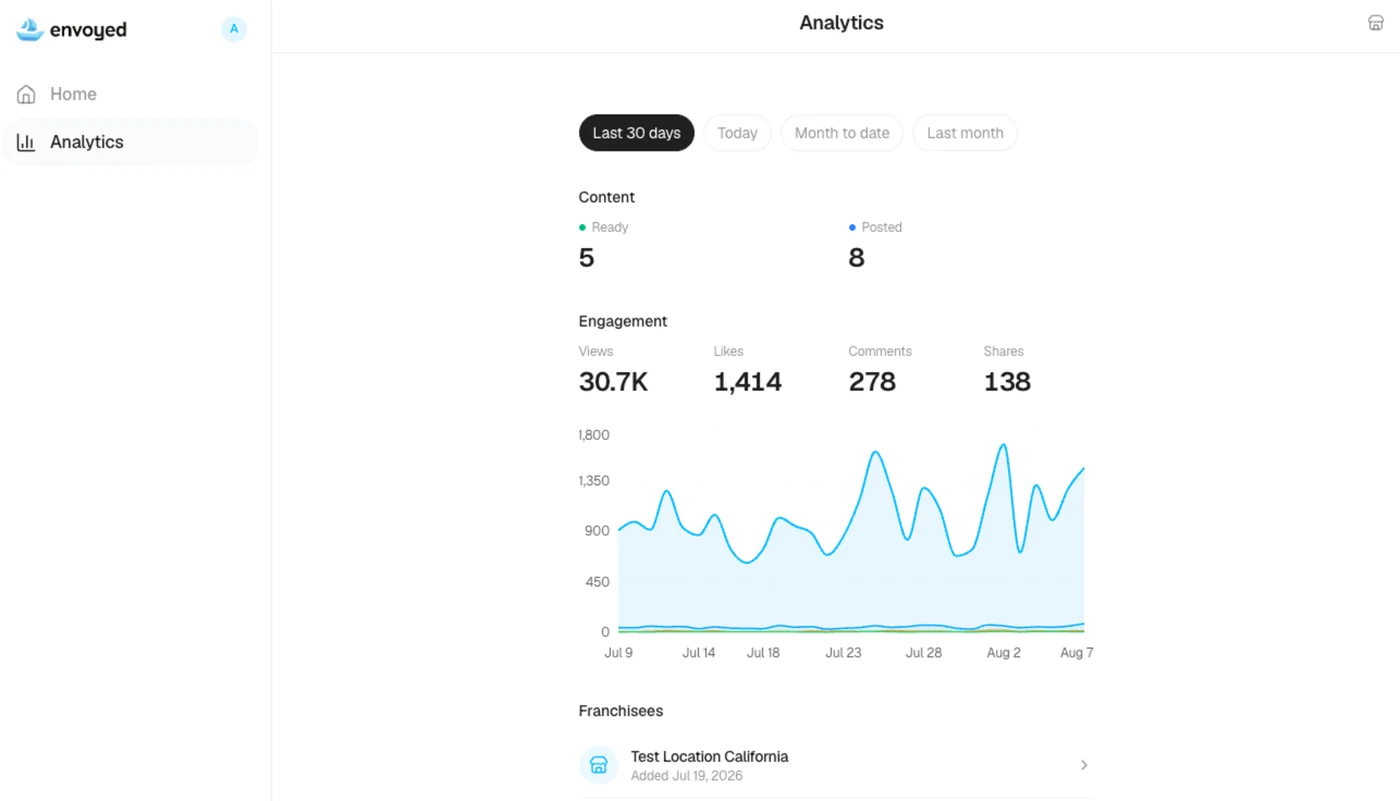Click the Engagement section heading
Viewport: 1400px width, 801px height.
point(623,321)
